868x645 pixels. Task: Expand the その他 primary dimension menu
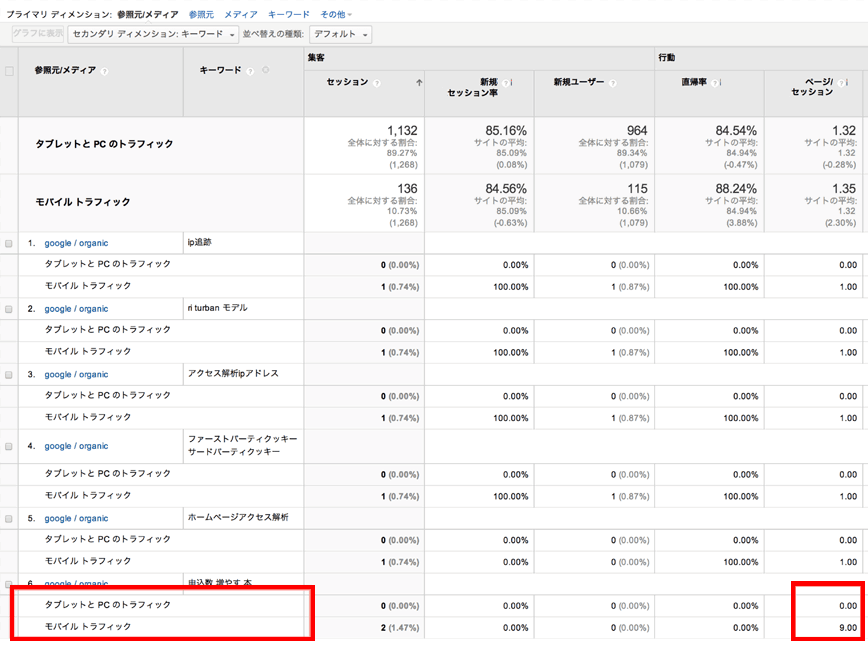pyautogui.click(x=335, y=15)
